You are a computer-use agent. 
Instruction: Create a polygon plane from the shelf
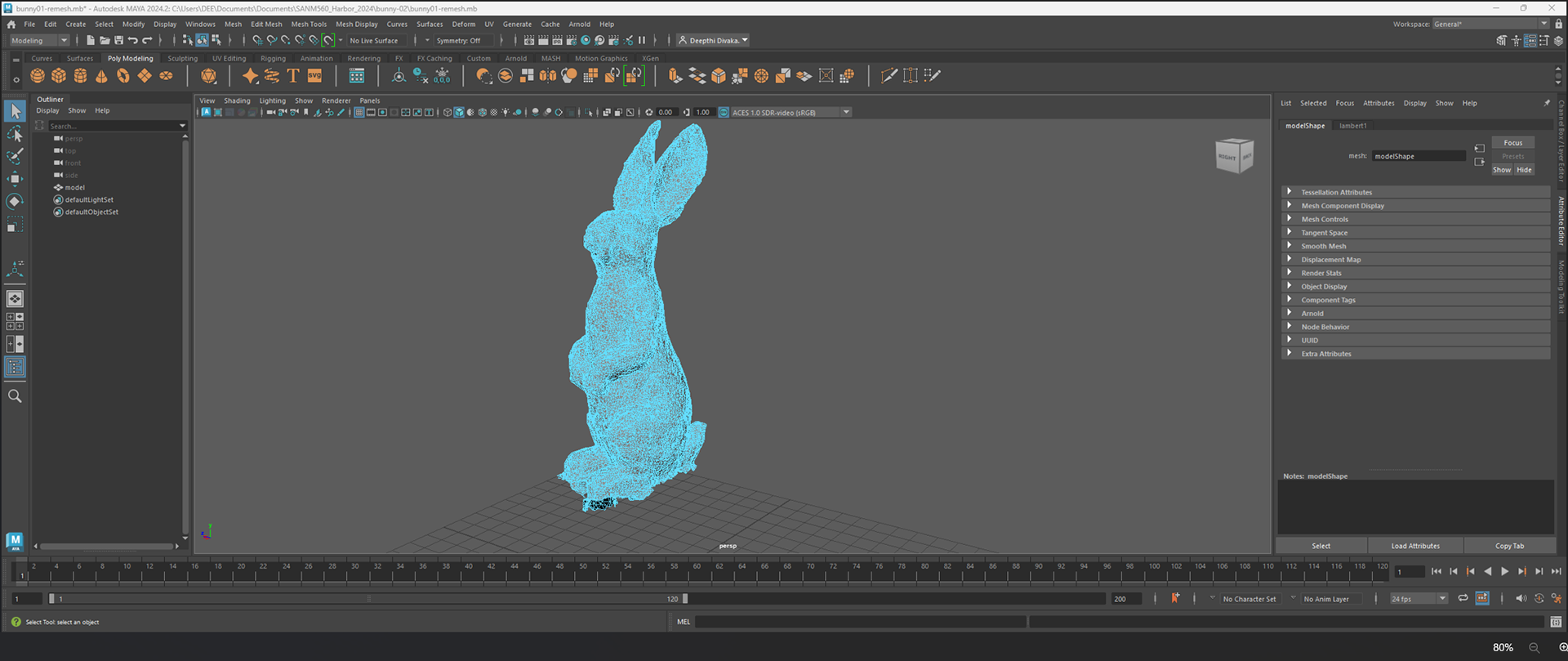coord(145,76)
